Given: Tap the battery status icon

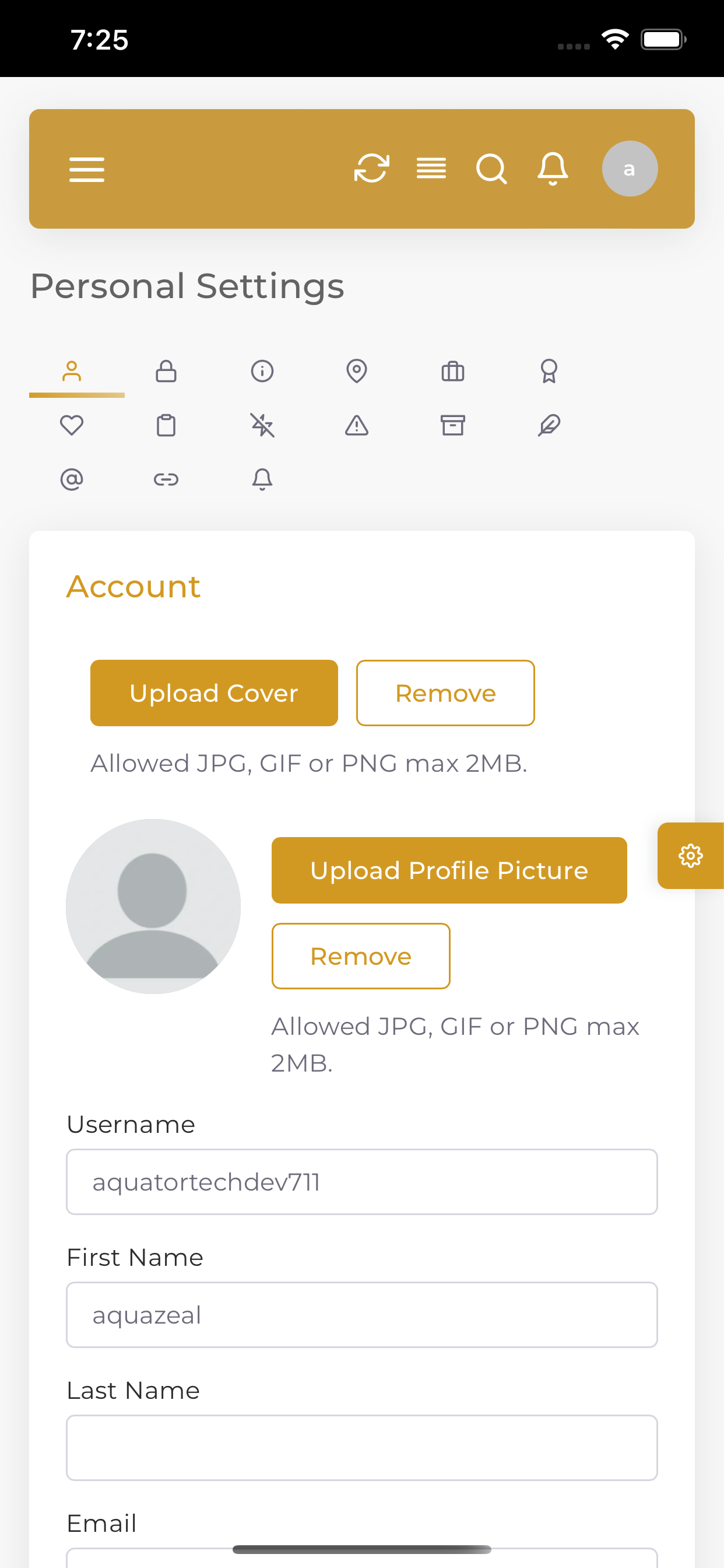Looking at the screenshot, I should pyautogui.click(x=664, y=40).
